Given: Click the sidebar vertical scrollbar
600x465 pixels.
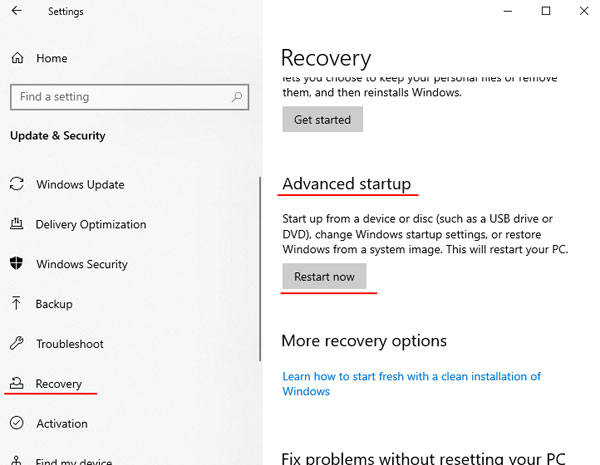Looking at the screenshot, I should pyautogui.click(x=260, y=269).
